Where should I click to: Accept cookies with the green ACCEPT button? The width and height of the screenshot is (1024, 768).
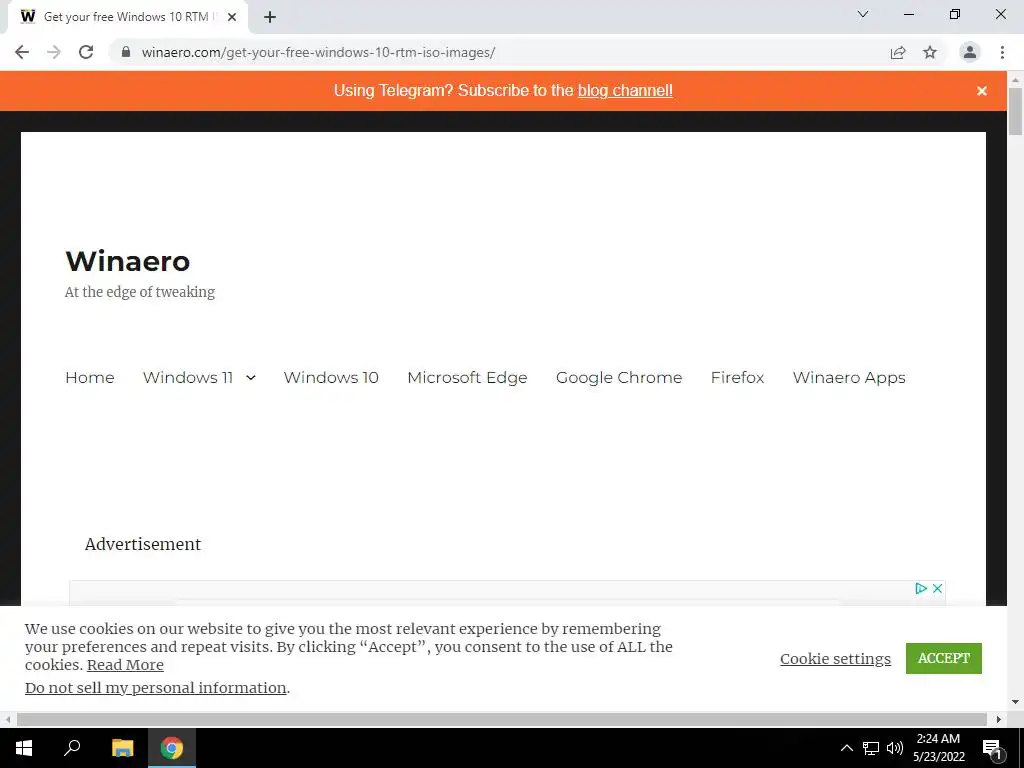944,658
